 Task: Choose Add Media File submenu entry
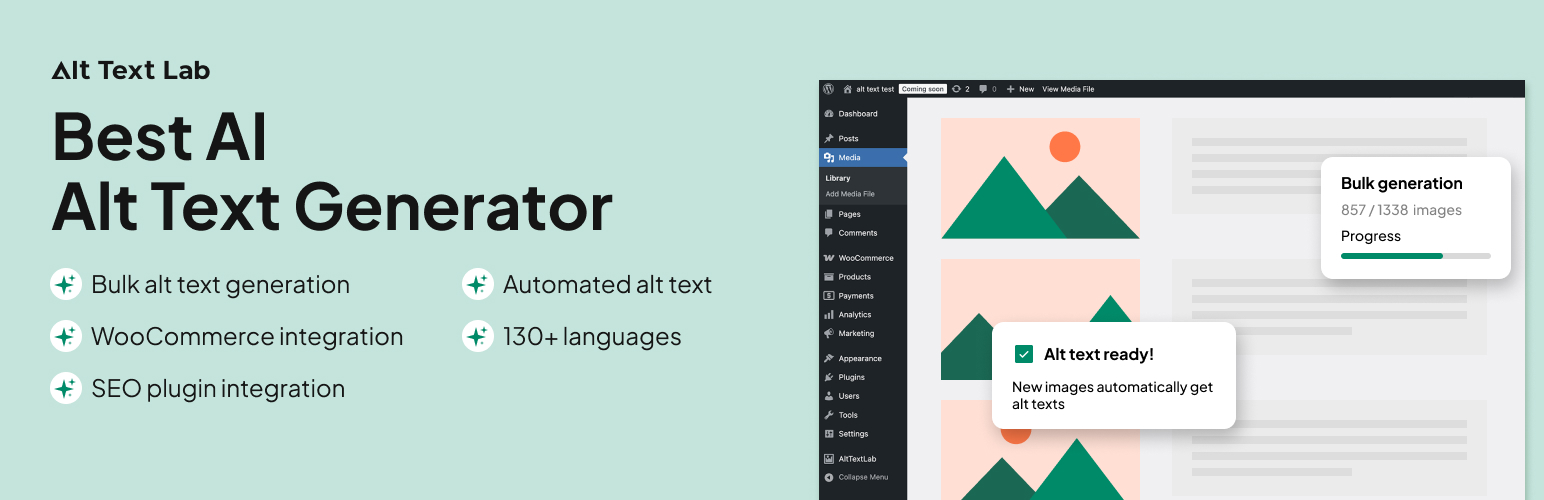tap(850, 194)
